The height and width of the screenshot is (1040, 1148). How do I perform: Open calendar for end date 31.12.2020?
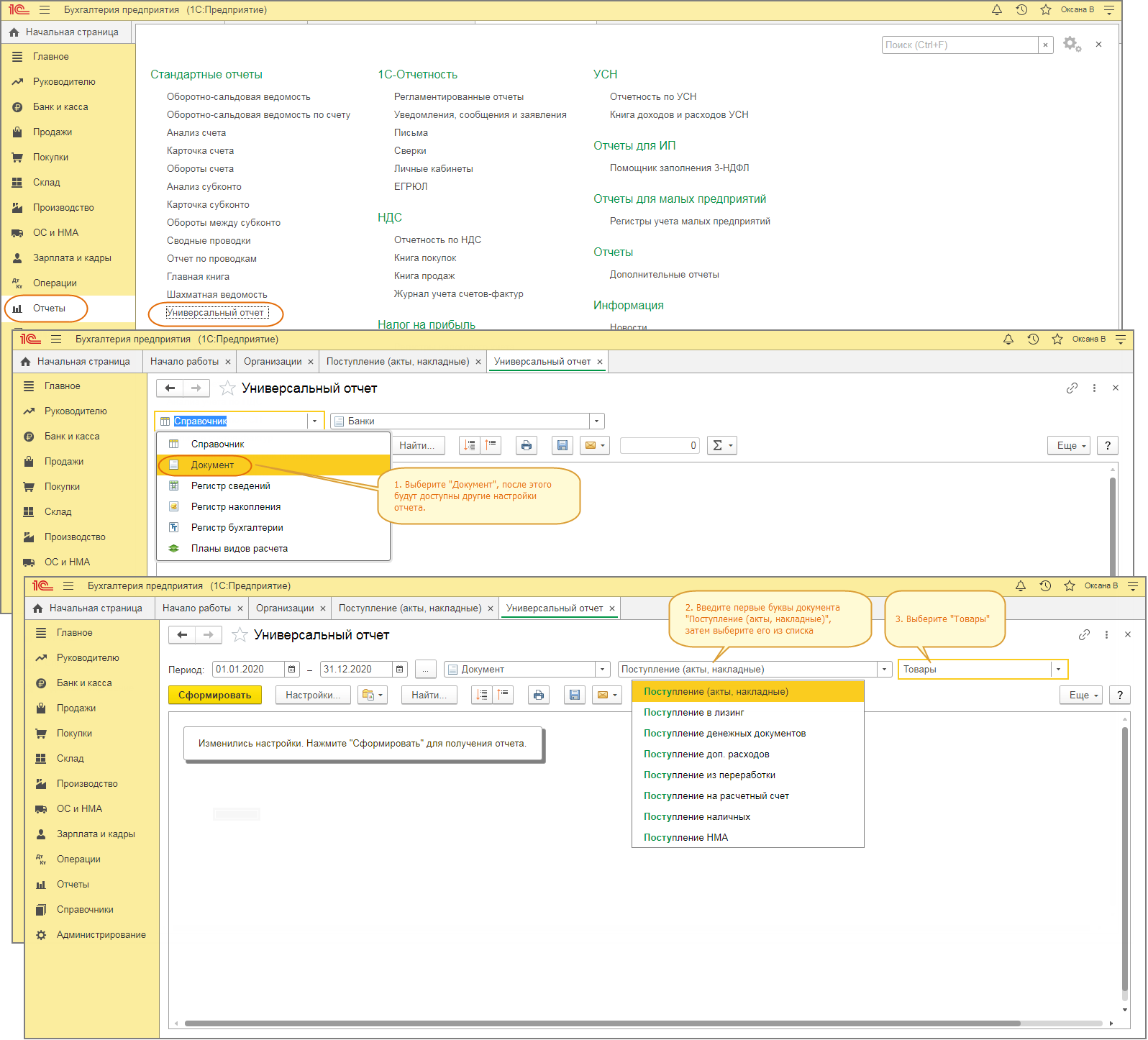400,670
